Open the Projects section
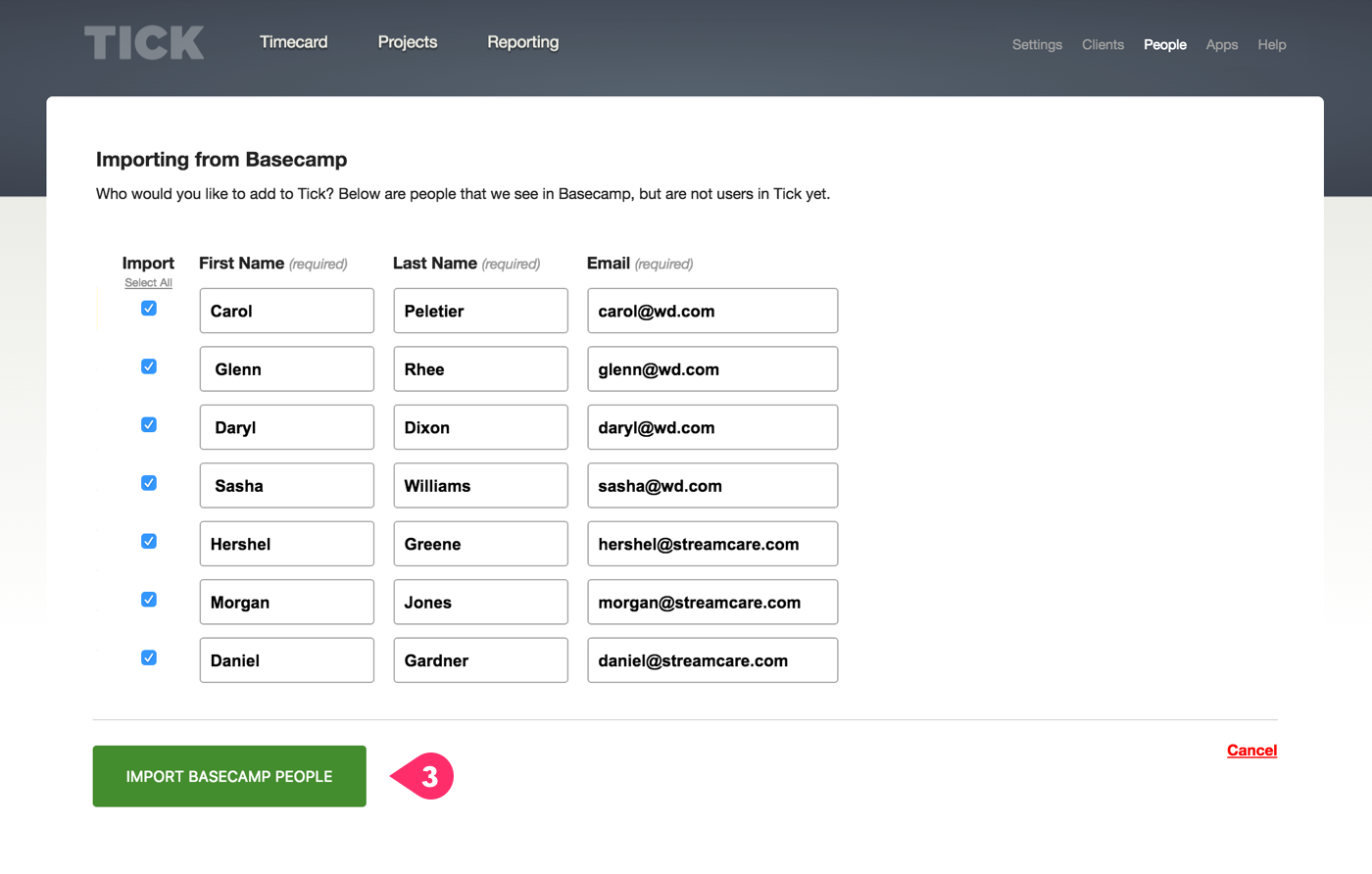The width and height of the screenshot is (1372, 874). point(407,41)
